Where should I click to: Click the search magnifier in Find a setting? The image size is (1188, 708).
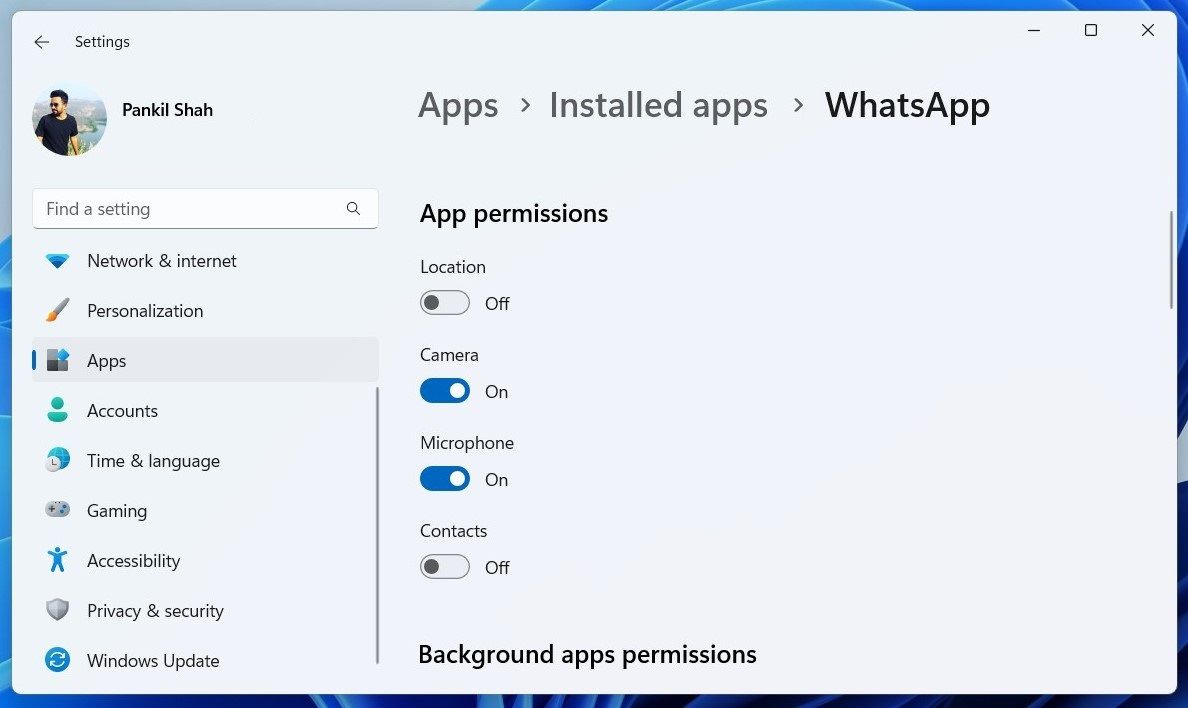(353, 209)
